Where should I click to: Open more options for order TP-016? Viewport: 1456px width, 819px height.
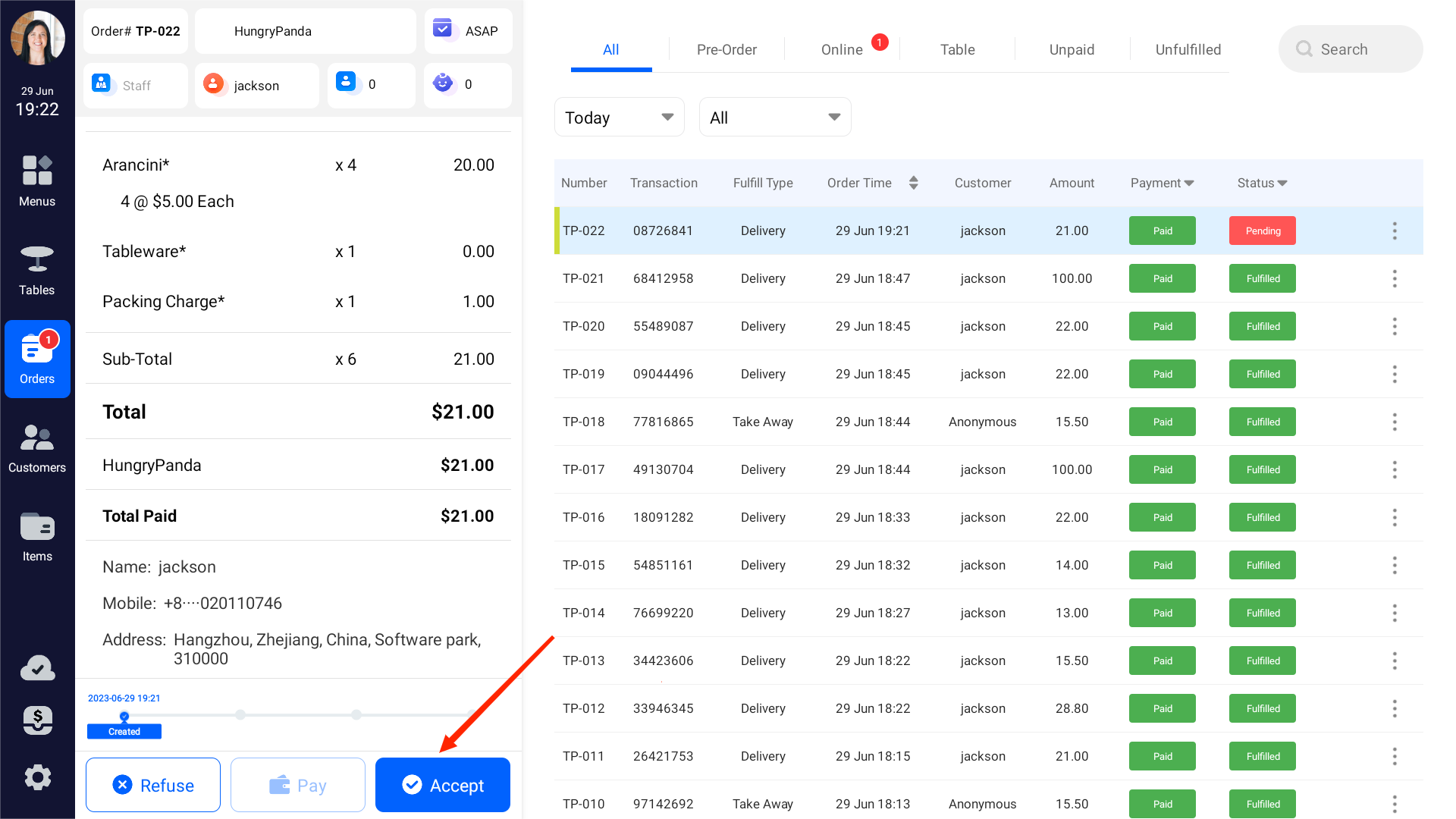[x=1395, y=517]
